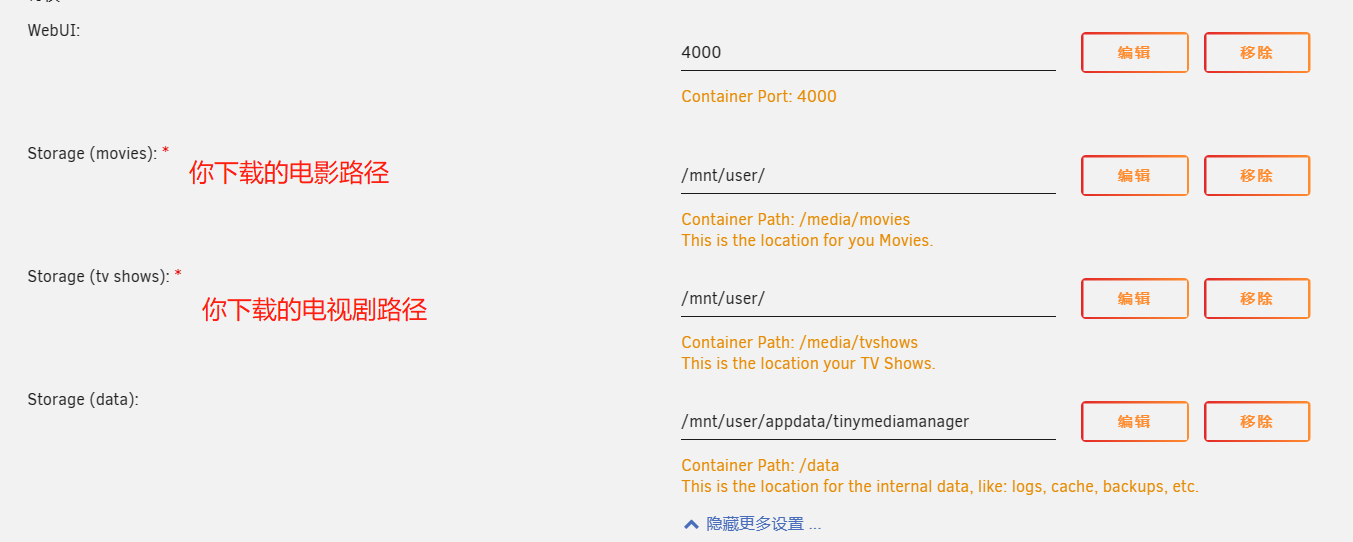Screen dimensions: 1353x542
Task: Edit the Storage (data) path mapping
Action: coord(1134,422)
